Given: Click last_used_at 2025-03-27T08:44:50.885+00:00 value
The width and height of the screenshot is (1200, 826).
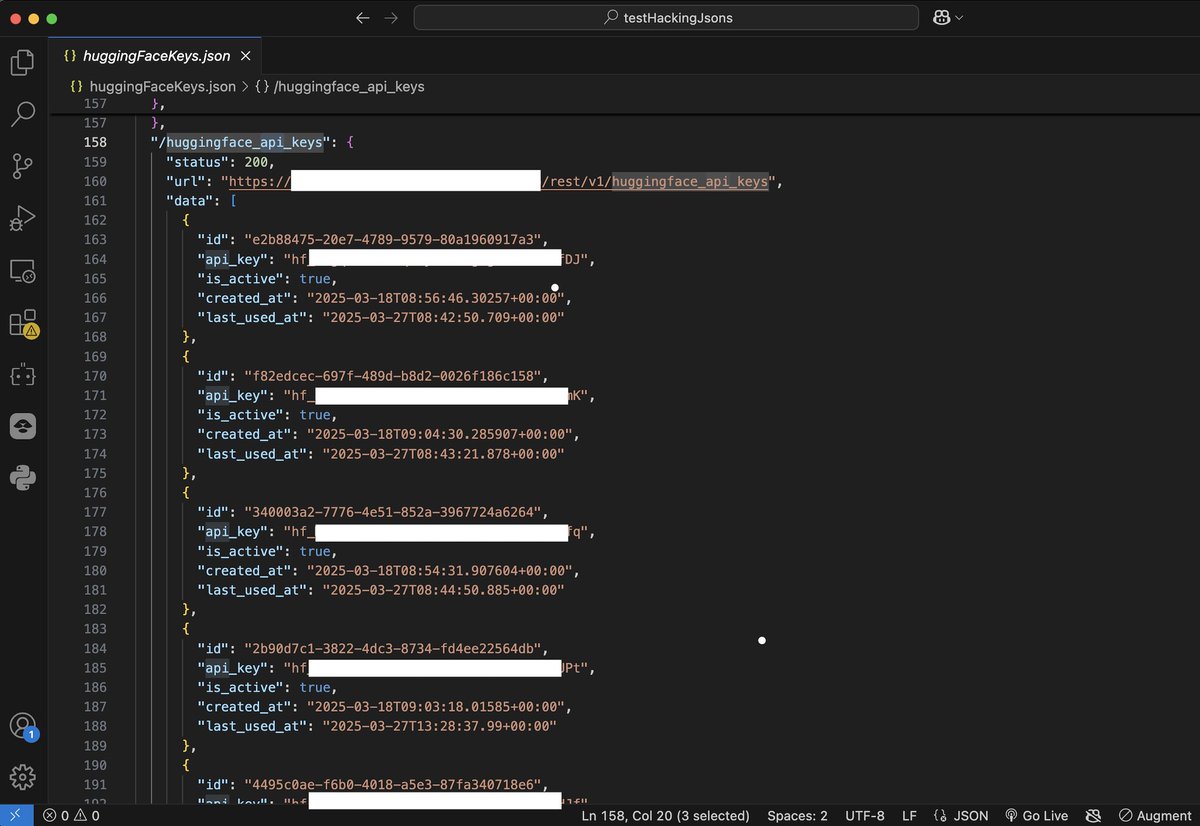Looking at the screenshot, I should 443,591.
